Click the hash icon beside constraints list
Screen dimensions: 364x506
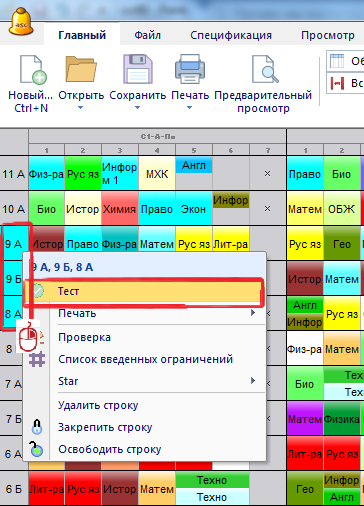coord(37,359)
